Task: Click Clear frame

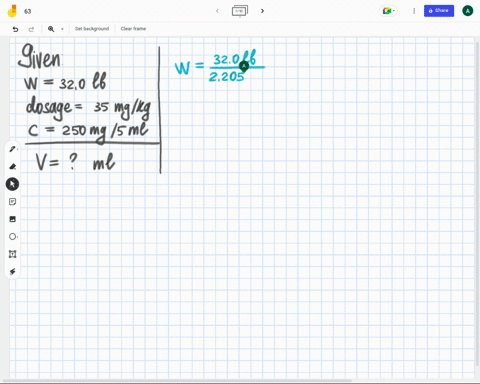Action: (133, 29)
